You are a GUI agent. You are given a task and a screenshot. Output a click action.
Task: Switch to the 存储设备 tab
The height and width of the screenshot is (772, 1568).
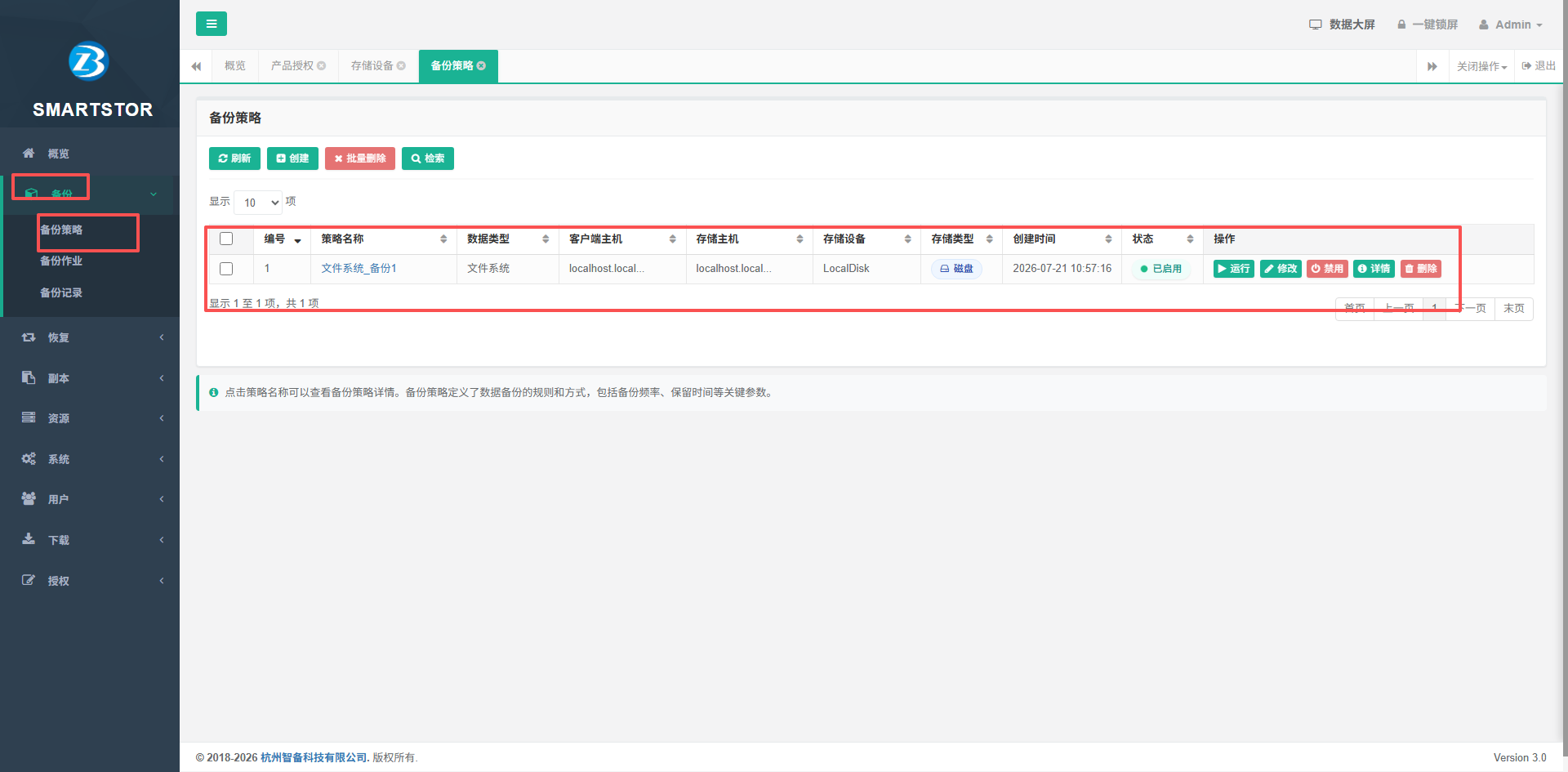[x=372, y=65]
